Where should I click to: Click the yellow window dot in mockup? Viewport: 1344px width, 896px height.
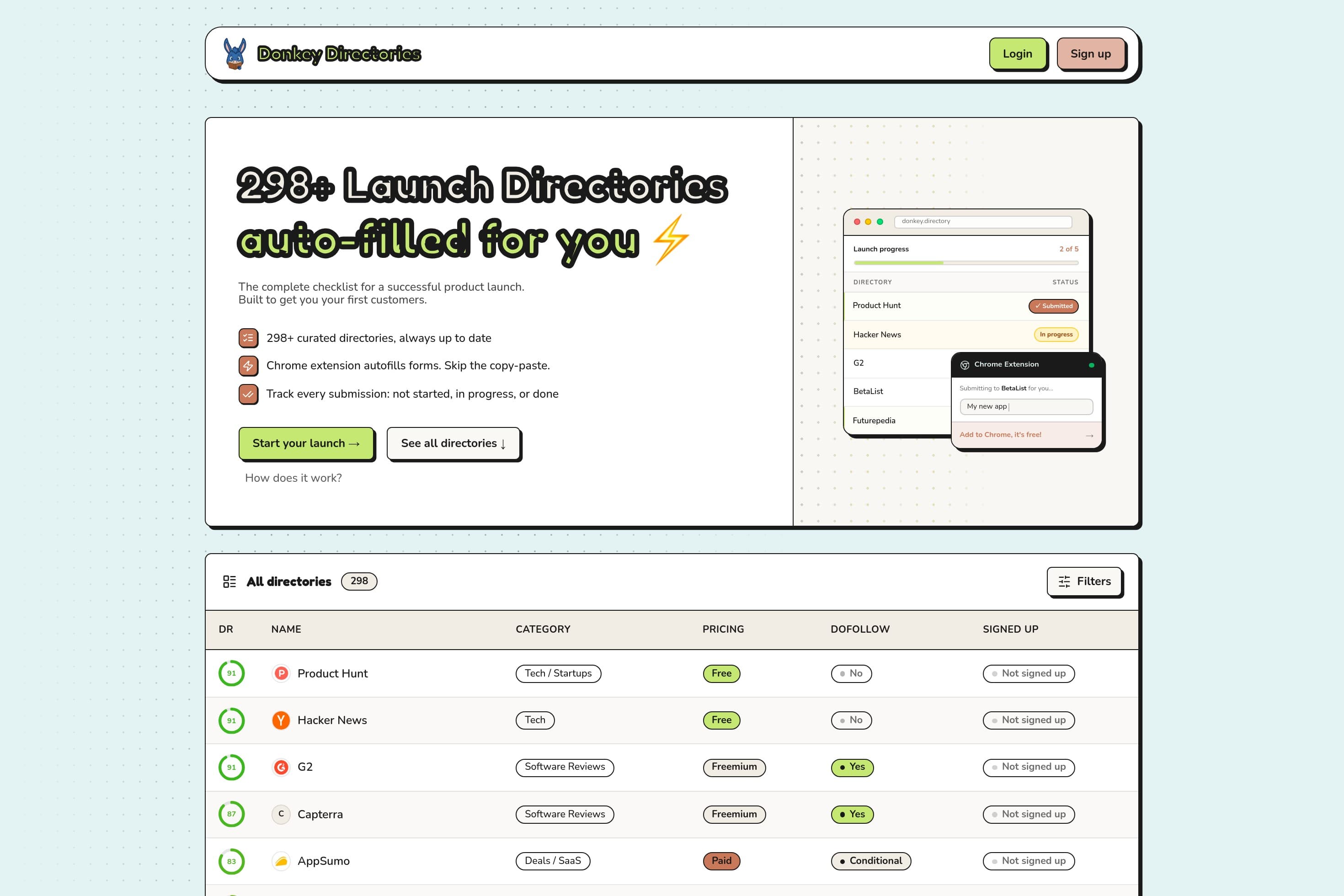point(868,222)
